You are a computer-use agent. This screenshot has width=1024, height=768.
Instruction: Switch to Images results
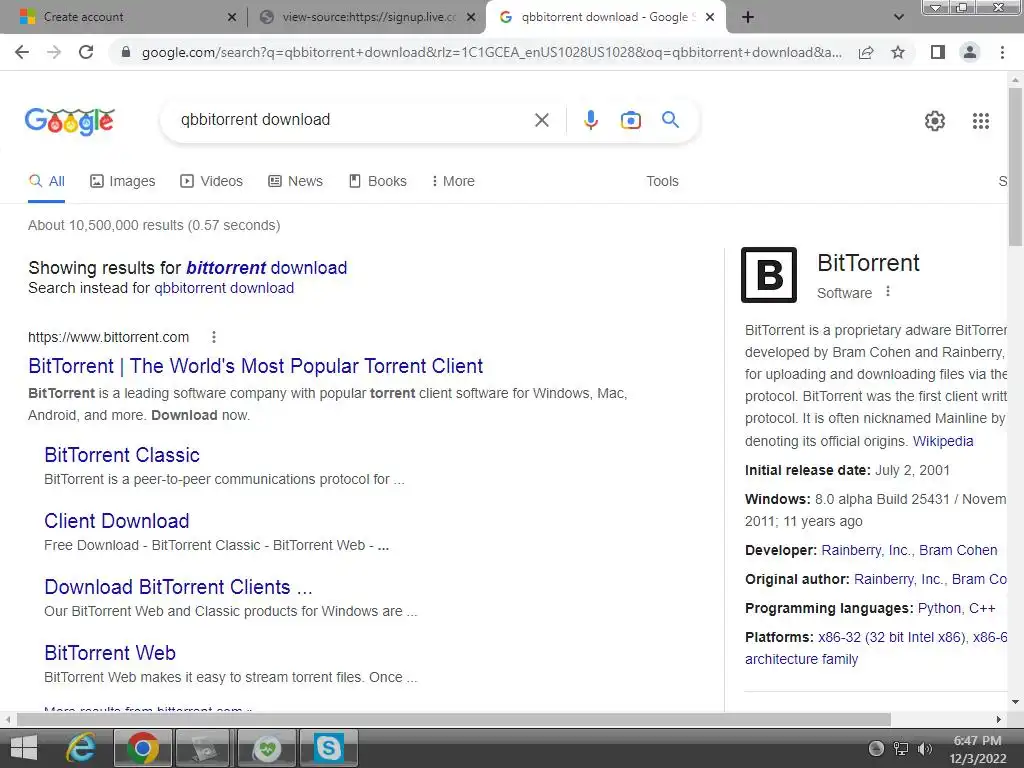[x=123, y=182]
